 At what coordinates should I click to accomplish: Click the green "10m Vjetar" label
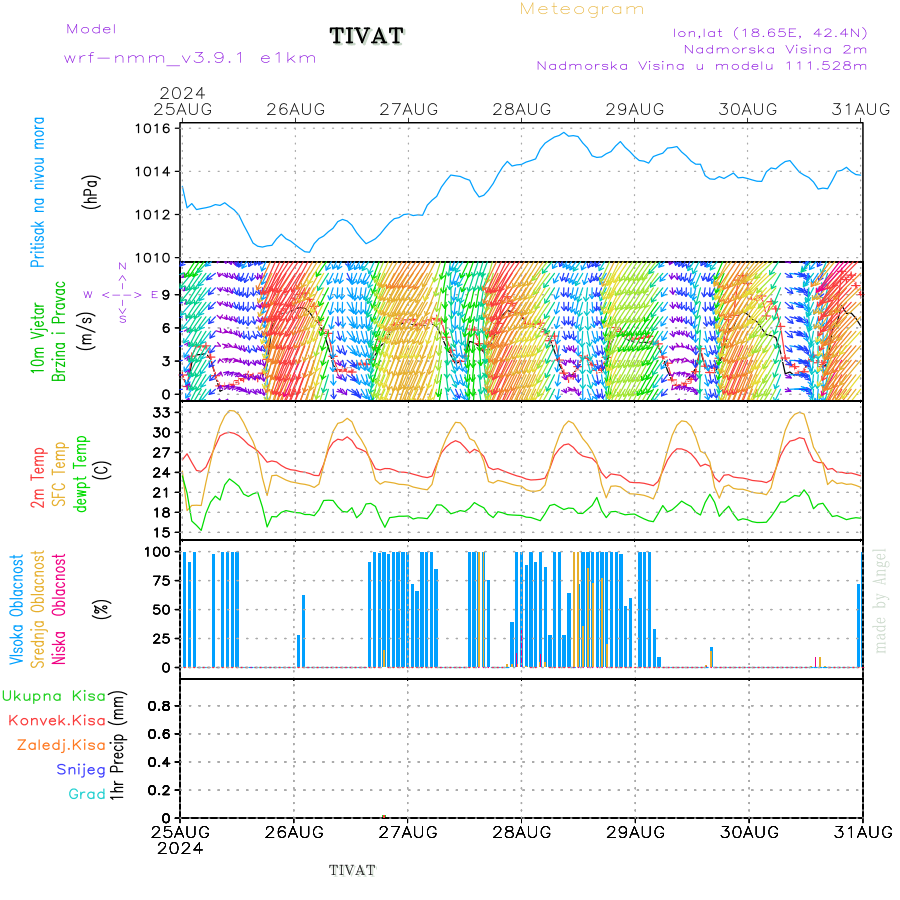tap(37, 338)
